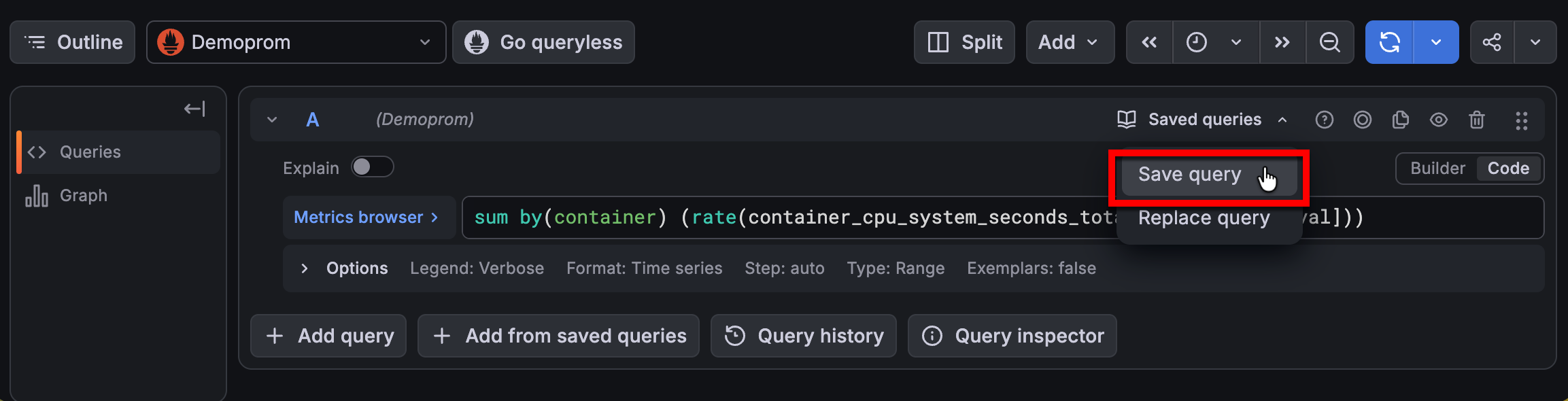
Task: Open the Demoprom data source dropdown
Action: point(296,42)
